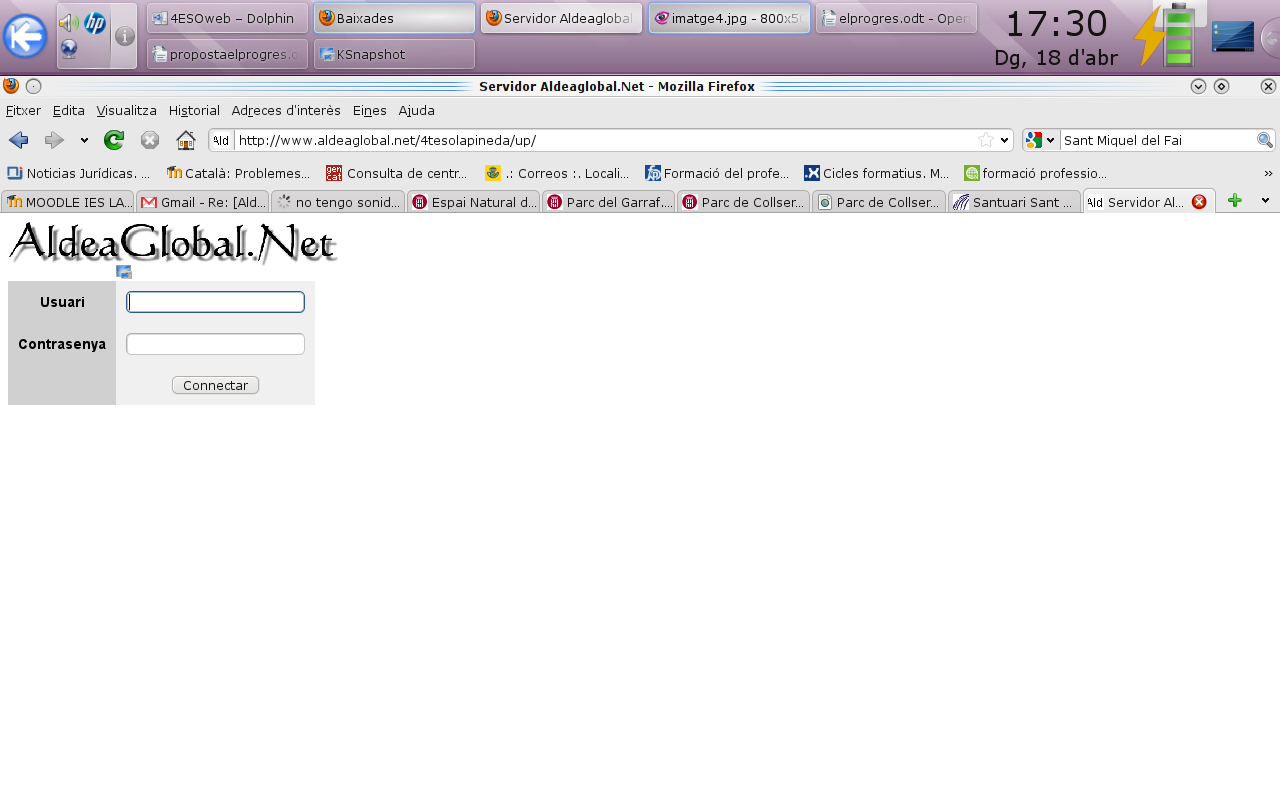Viewport: 1280px width, 800px height.
Task: Open the Eines menu
Action: click(x=369, y=110)
